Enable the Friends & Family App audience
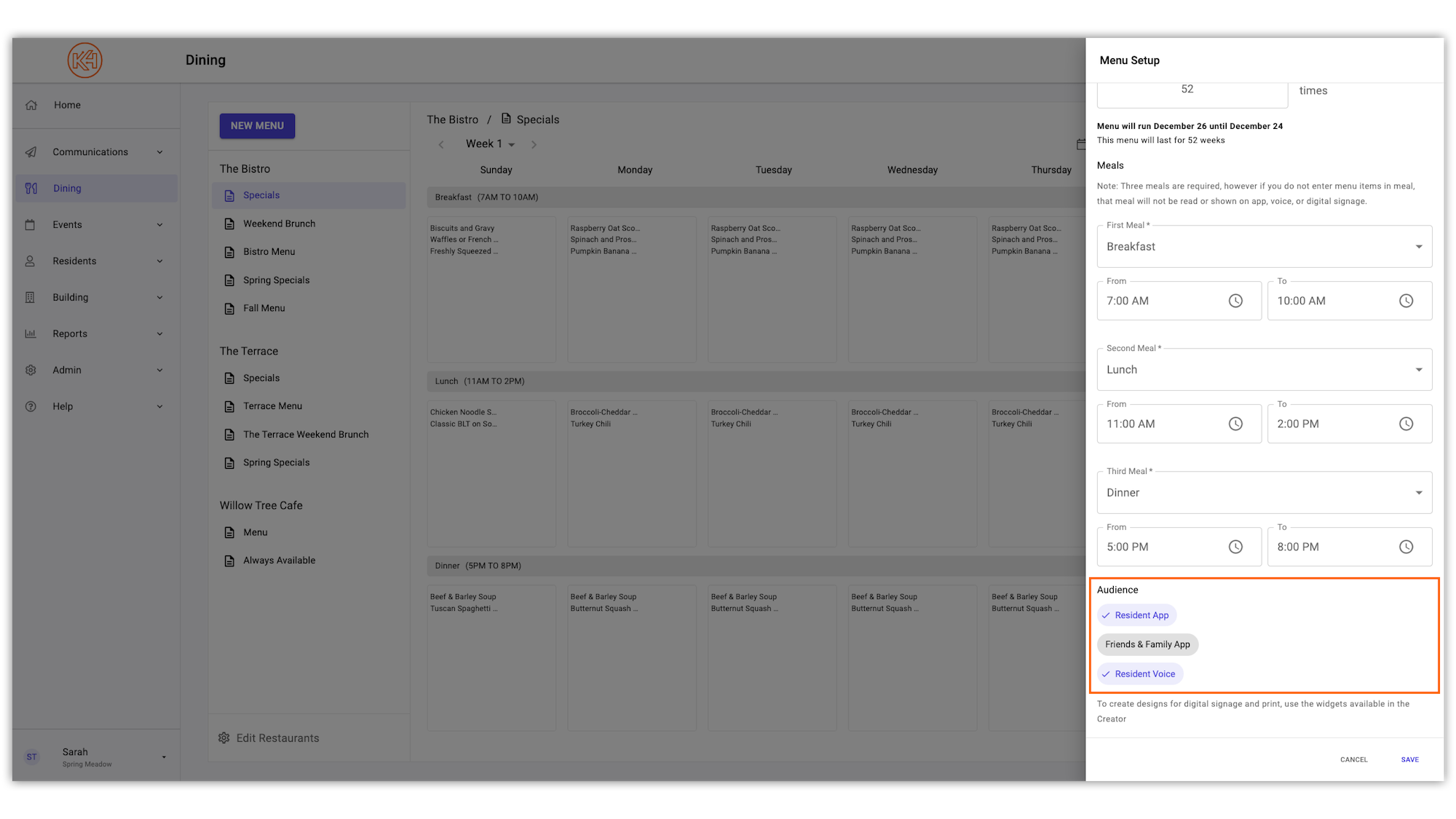The height and width of the screenshot is (819, 1456). tap(1147, 644)
